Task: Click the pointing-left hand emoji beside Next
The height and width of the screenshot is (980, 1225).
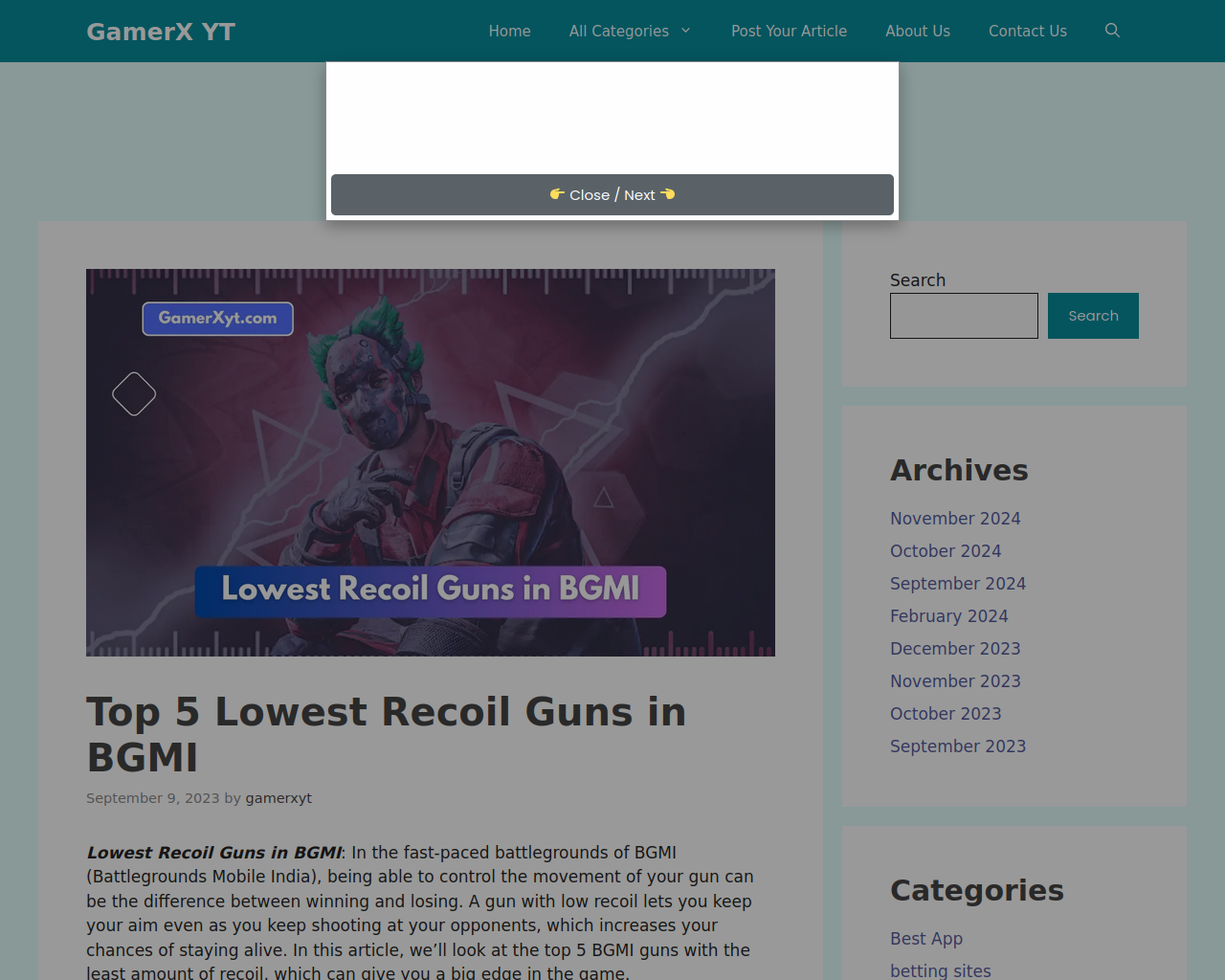Action: coord(668,194)
